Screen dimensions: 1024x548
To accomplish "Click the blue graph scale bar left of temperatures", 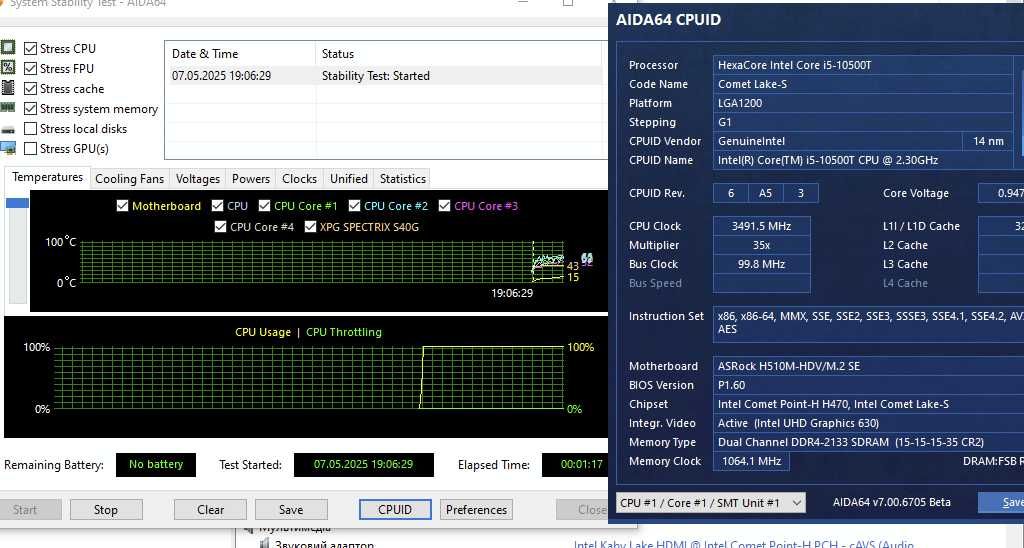I will point(18,203).
